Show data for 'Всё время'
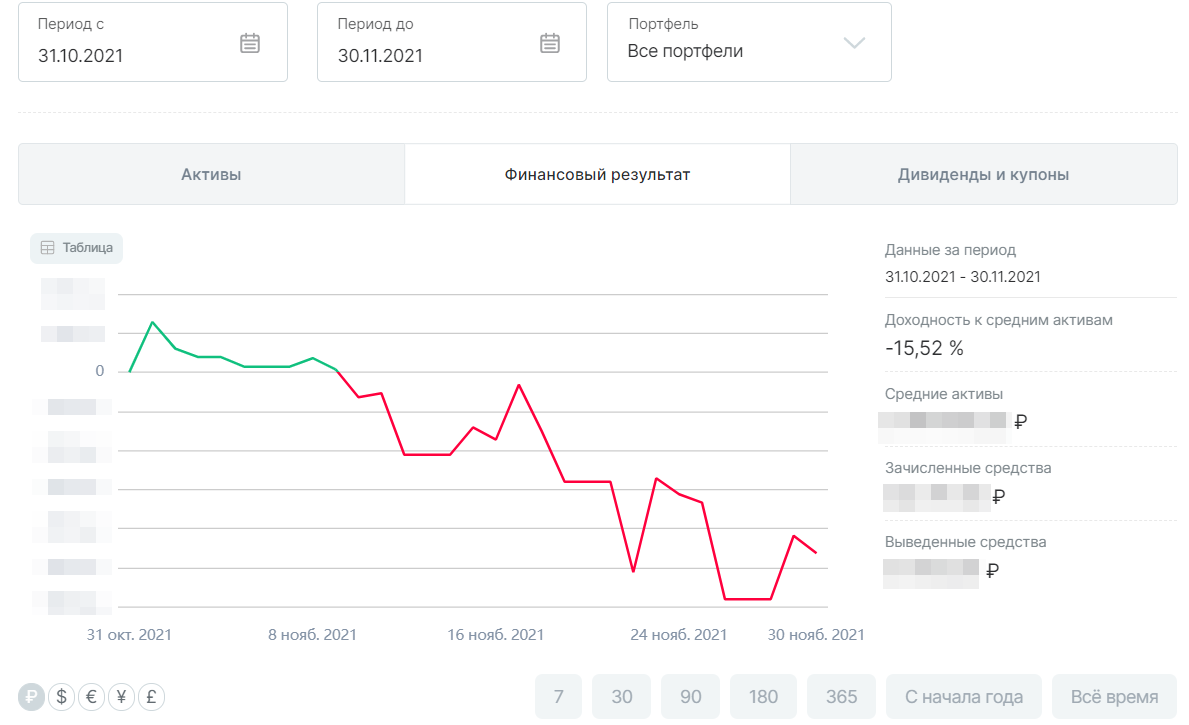The image size is (1189, 725). [x=1114, y=697]
